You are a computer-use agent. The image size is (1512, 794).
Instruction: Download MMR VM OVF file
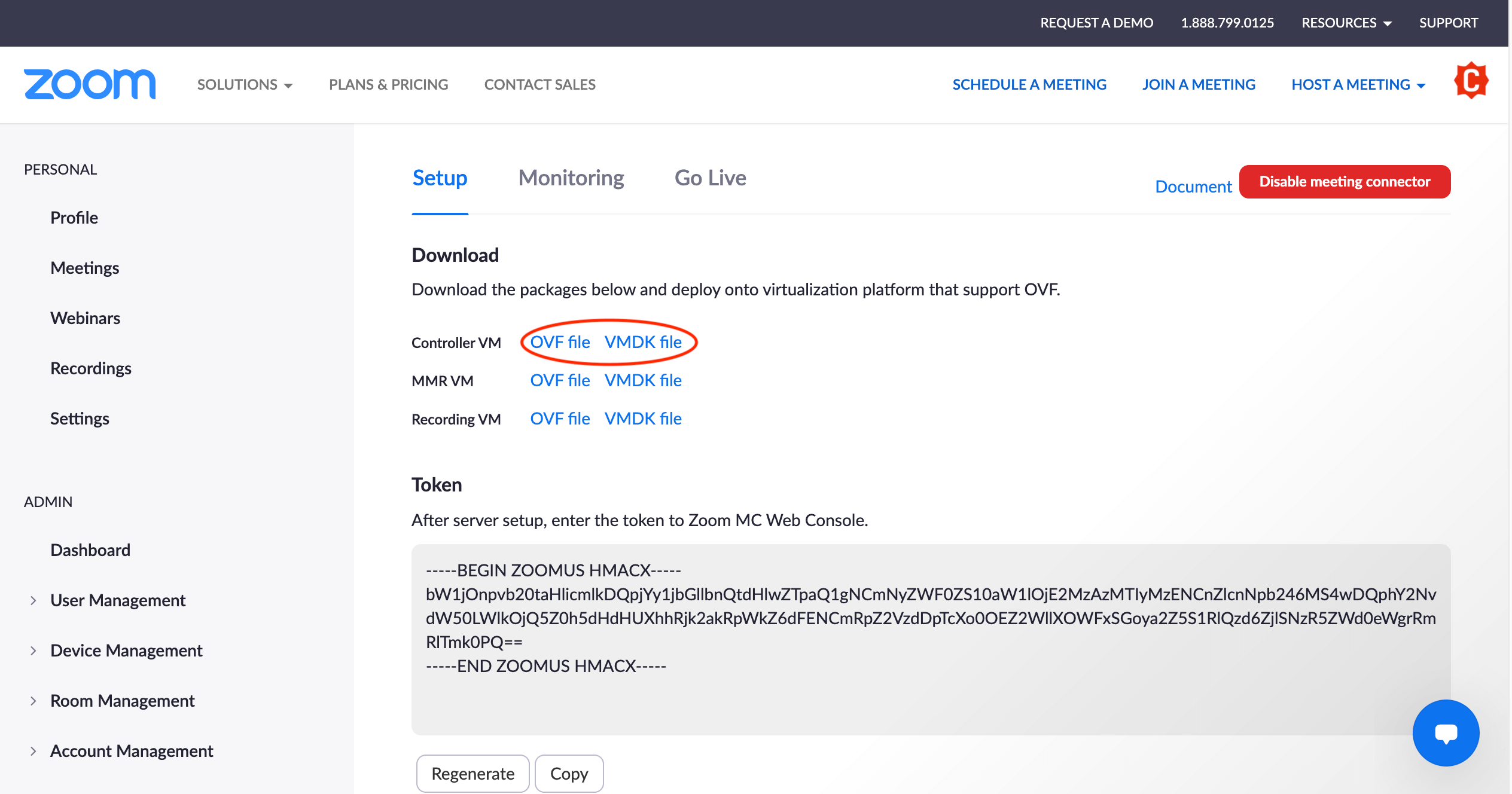click(x=560, y=380)
